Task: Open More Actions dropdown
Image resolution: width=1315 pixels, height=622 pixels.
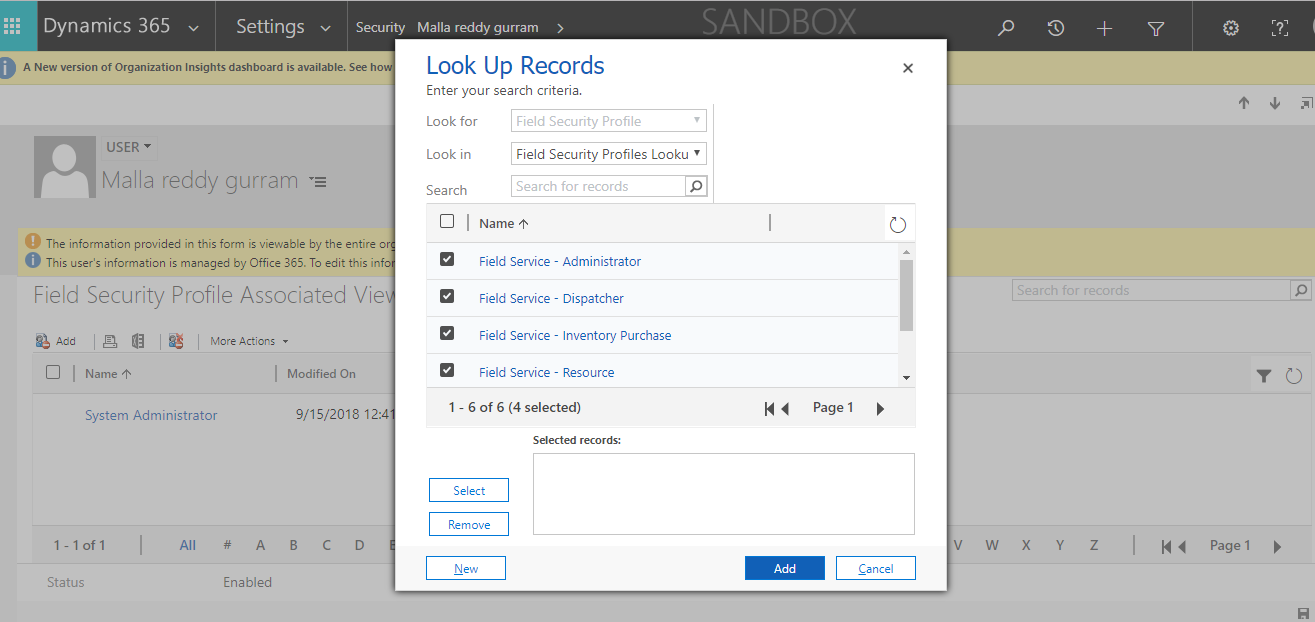Action: click(249, 341)
